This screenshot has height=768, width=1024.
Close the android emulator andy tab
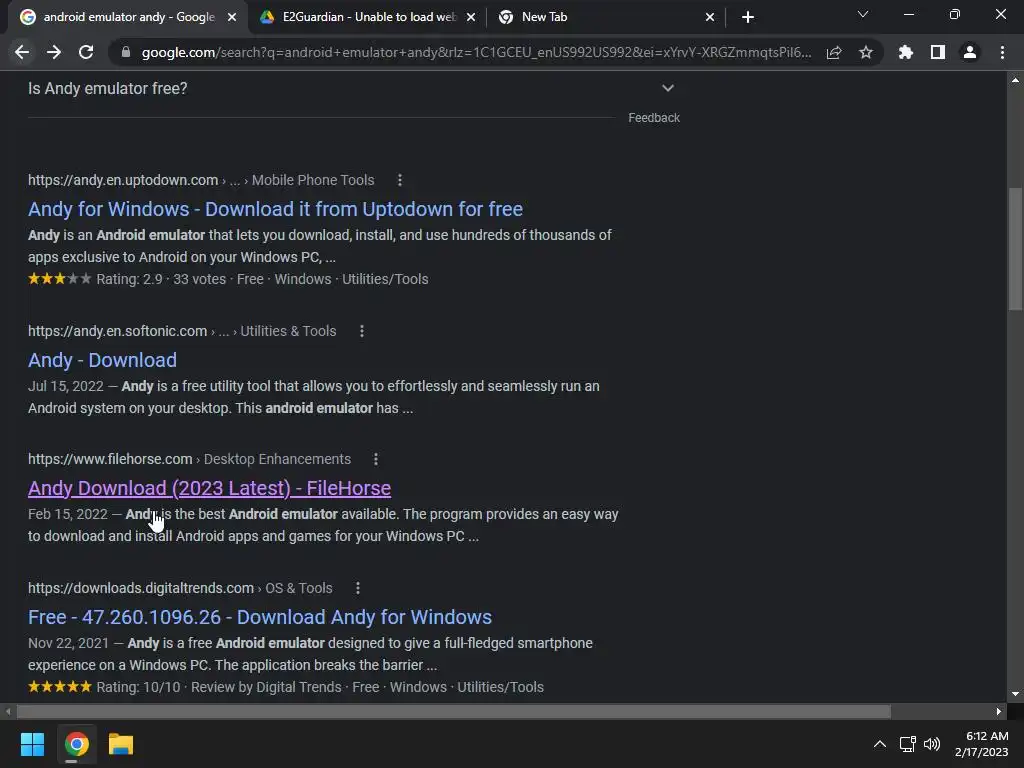click(x=232, y=17)
